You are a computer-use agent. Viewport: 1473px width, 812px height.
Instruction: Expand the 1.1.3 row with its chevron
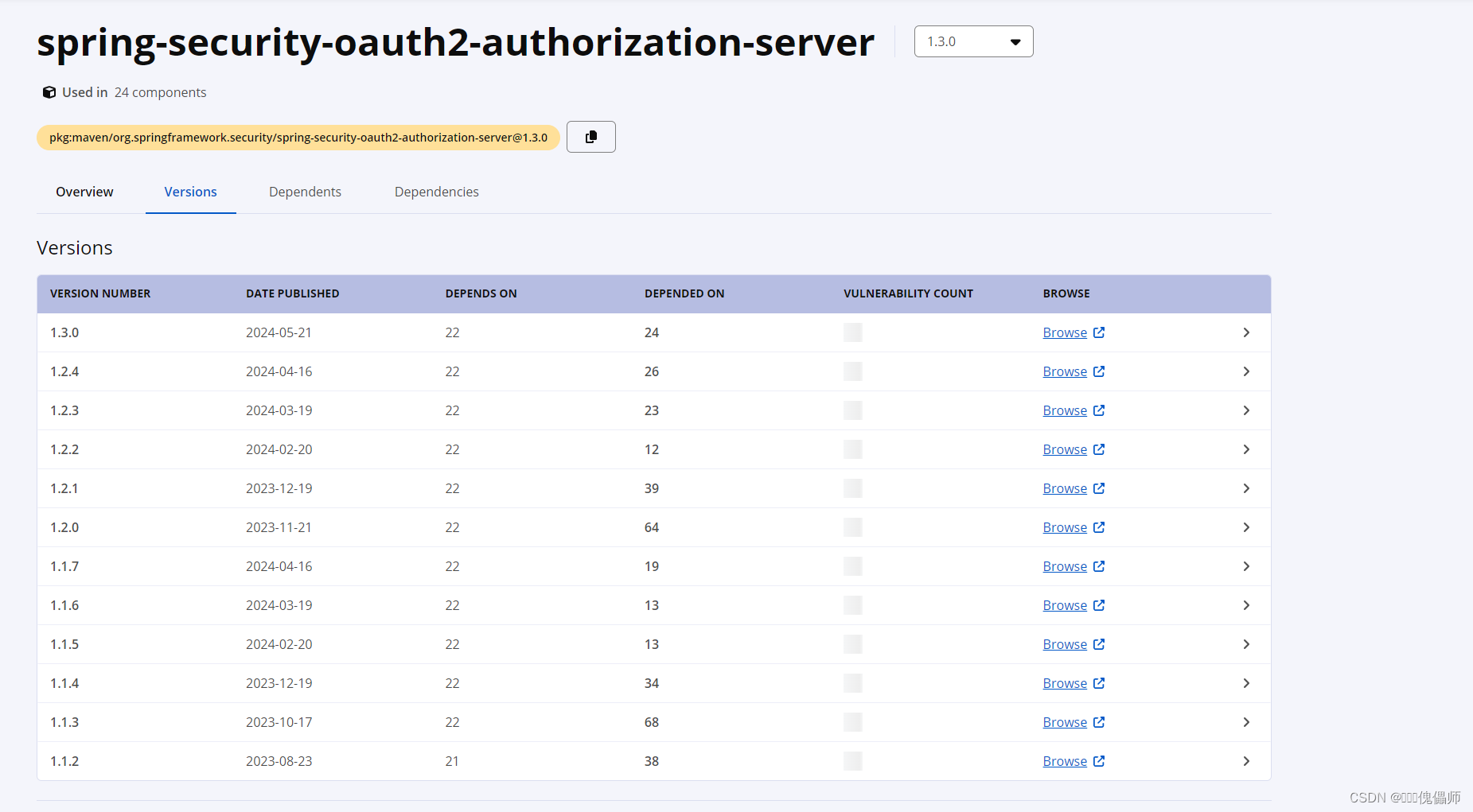(1246, 722)
